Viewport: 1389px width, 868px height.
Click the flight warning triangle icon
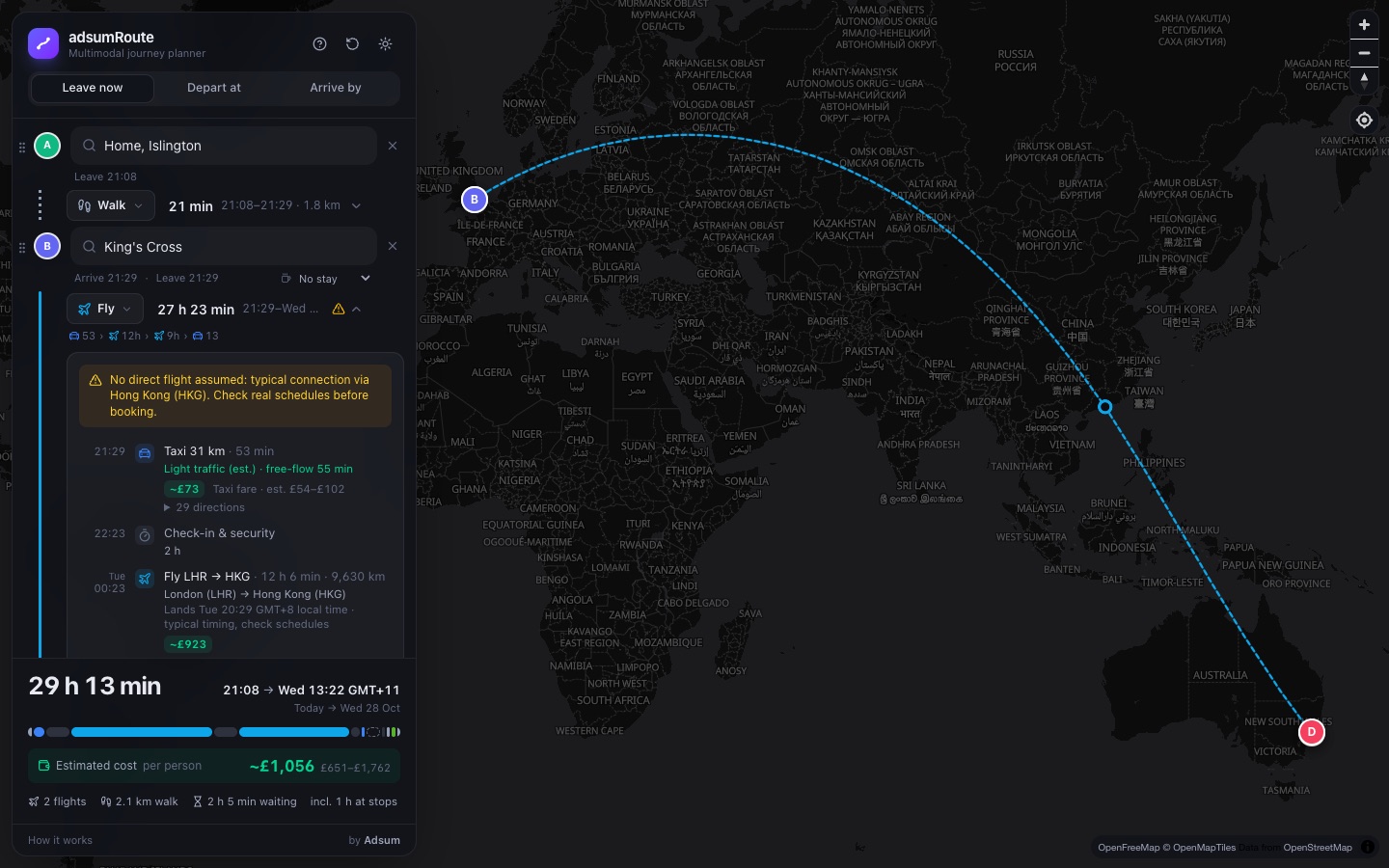pyautogui.click(x=339, y=310)
